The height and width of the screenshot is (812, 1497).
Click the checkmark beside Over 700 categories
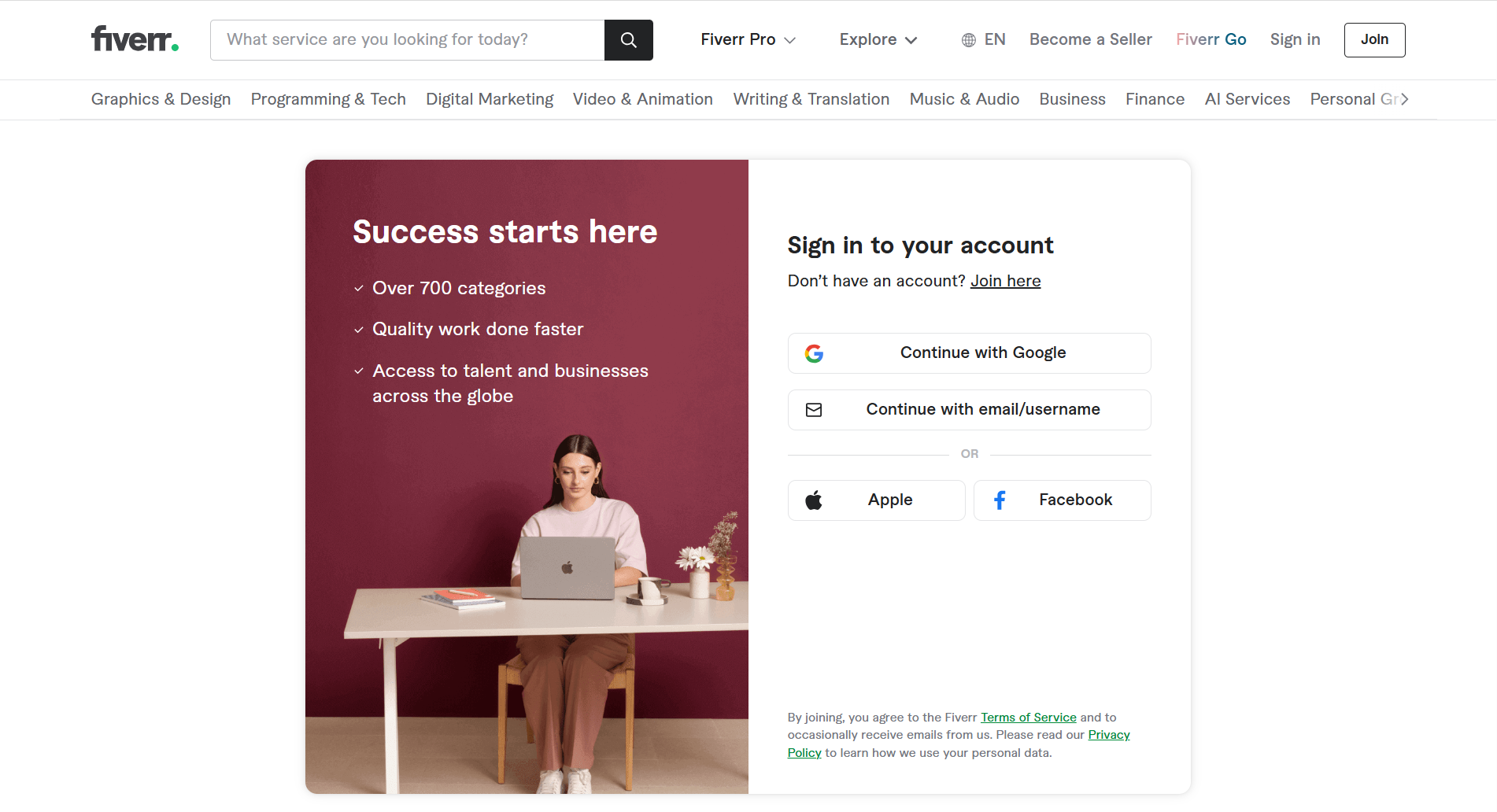pos(358,288)
